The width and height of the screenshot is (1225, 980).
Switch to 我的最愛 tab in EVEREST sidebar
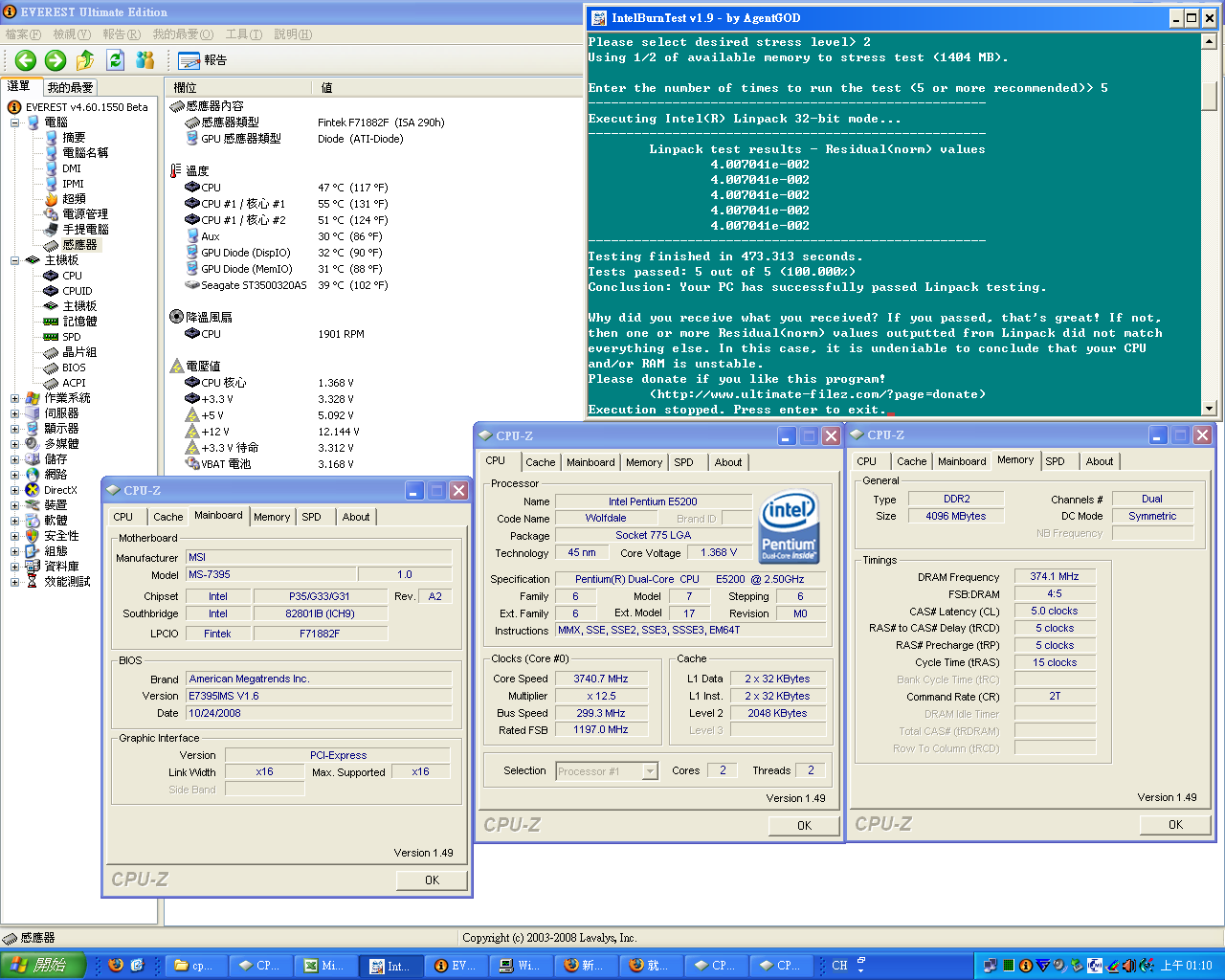(71, 87)
